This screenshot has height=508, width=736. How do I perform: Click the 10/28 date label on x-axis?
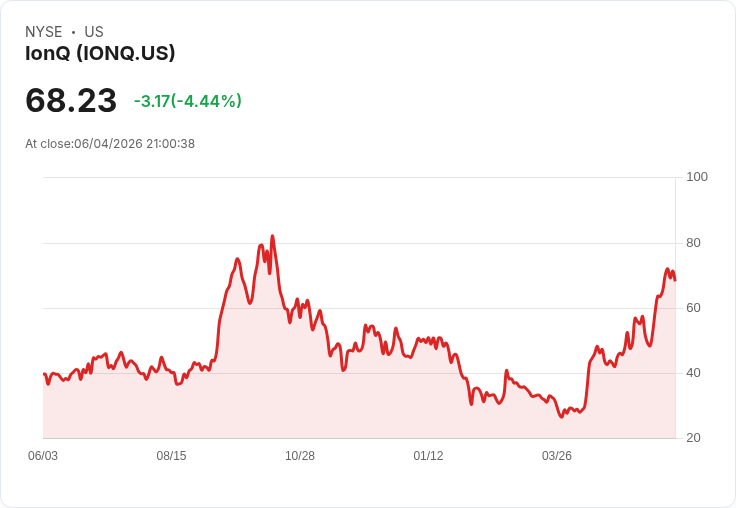[x=300, y=456]
